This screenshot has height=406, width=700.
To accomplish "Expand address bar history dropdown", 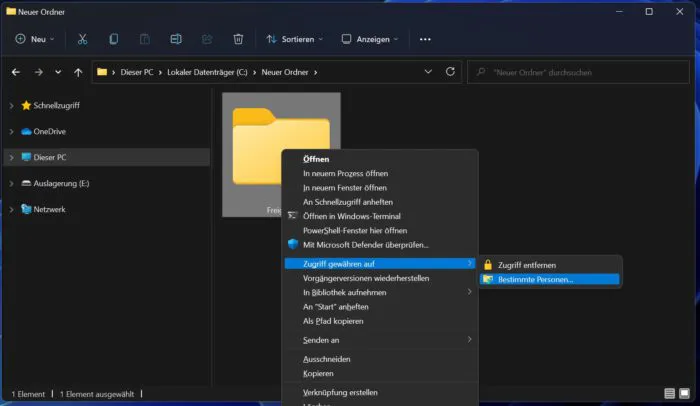I will click(428, 71).
